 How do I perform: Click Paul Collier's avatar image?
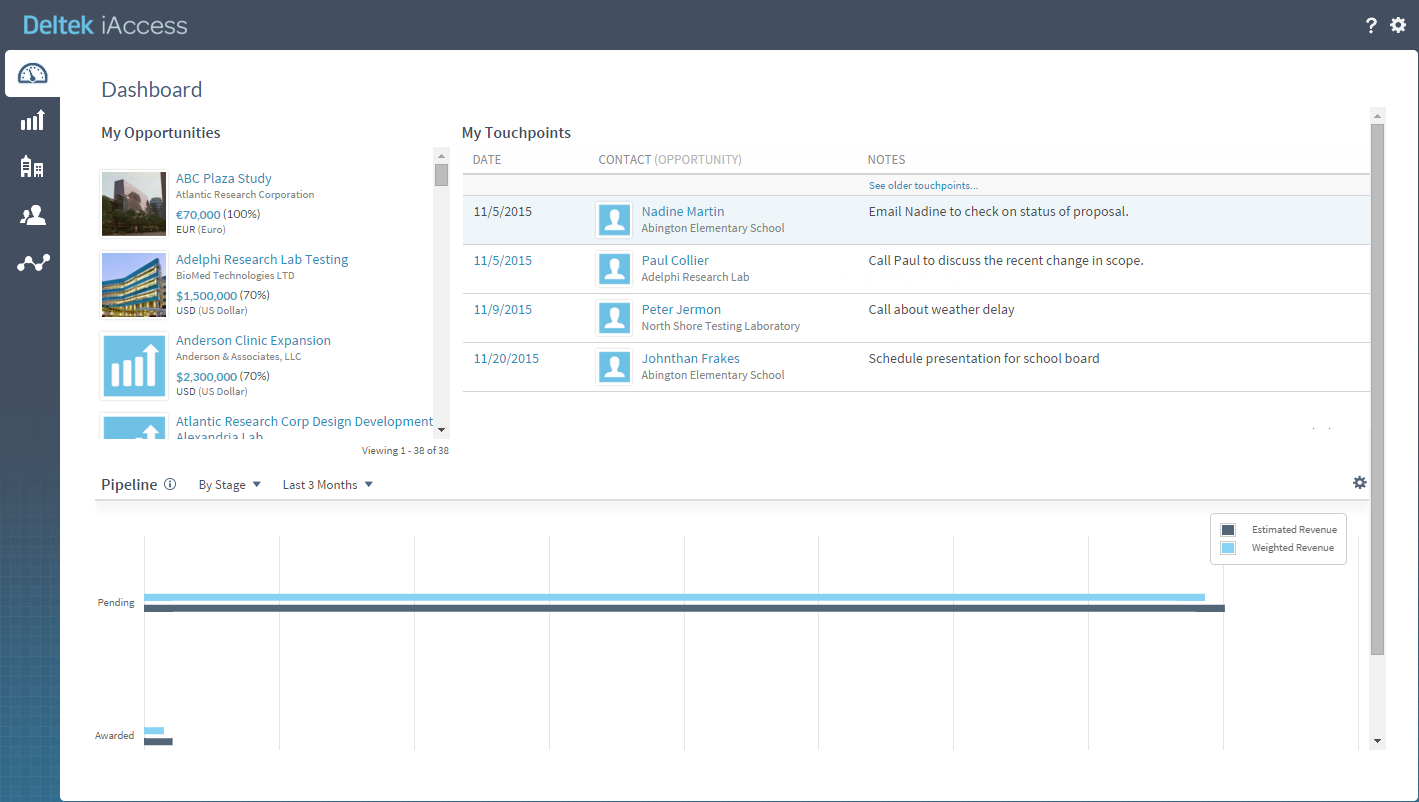(x=614, y=269)
